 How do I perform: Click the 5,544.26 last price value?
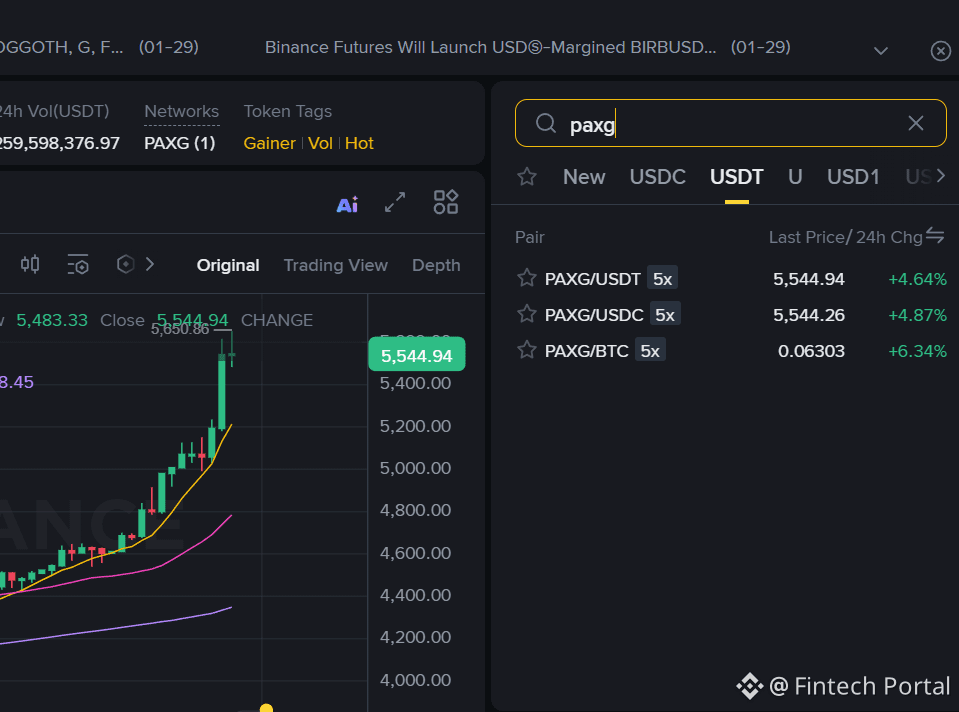[809, 315]
